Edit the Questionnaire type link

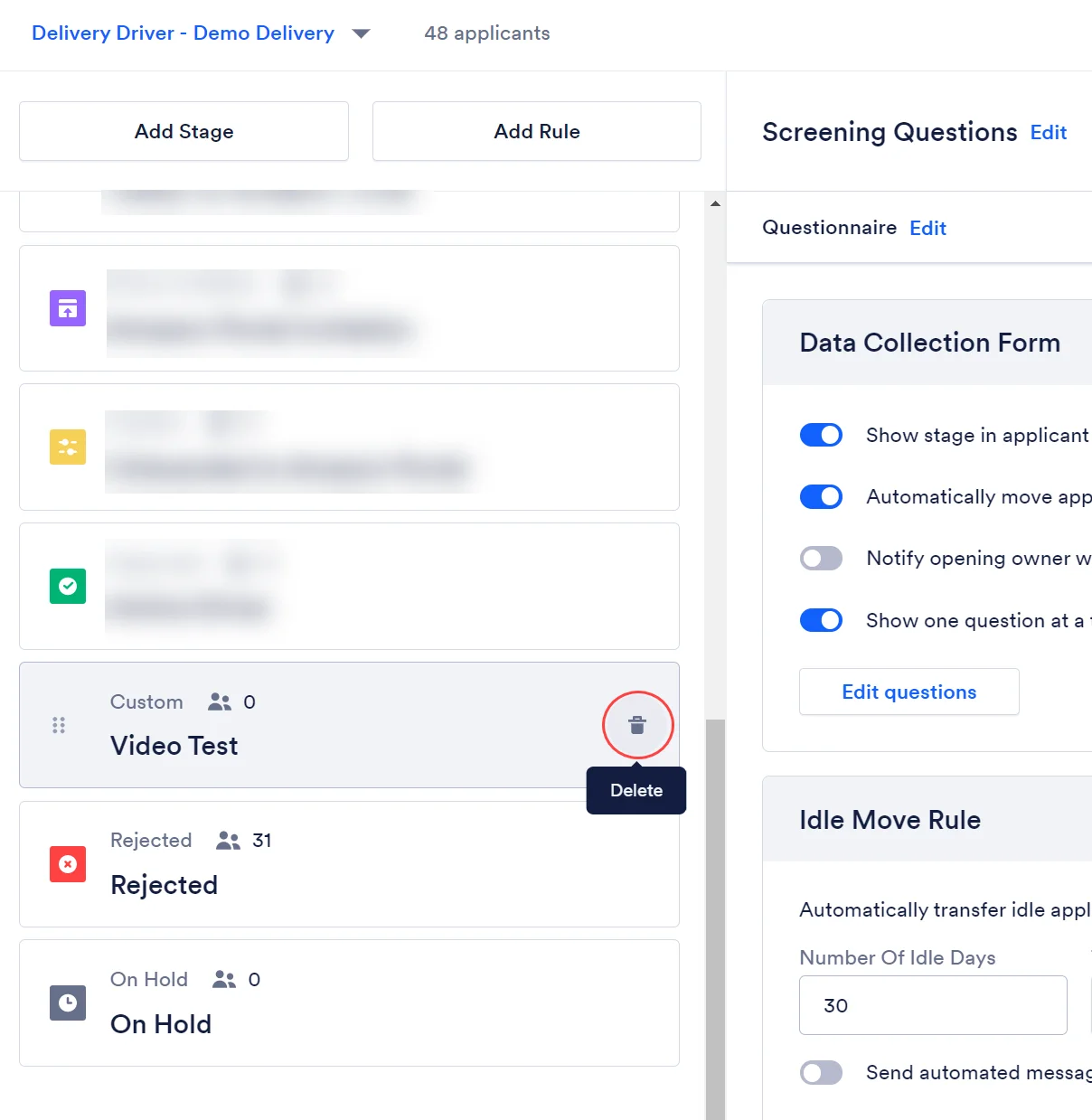click(x=927, y=228)
